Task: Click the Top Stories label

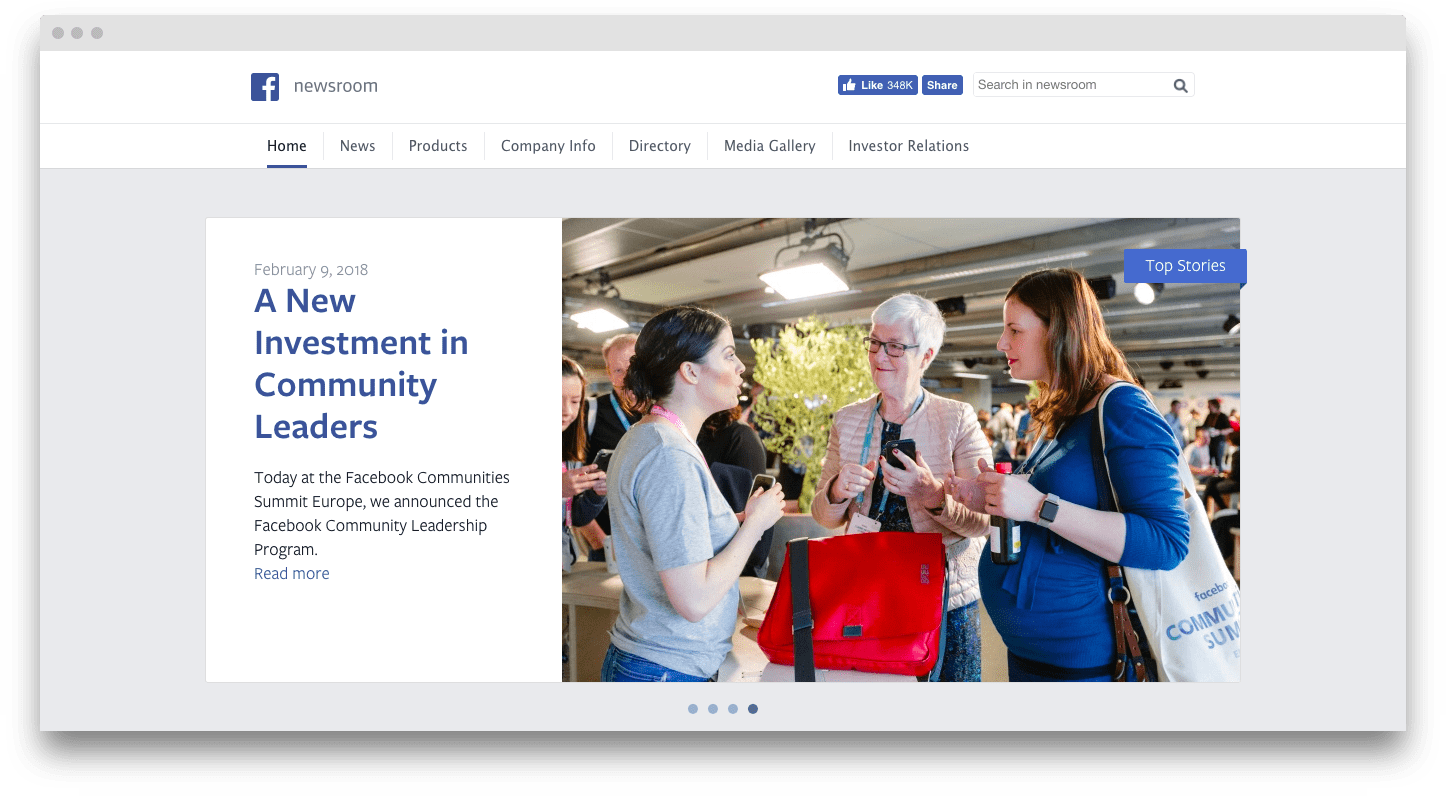Action: [1185, 266]
